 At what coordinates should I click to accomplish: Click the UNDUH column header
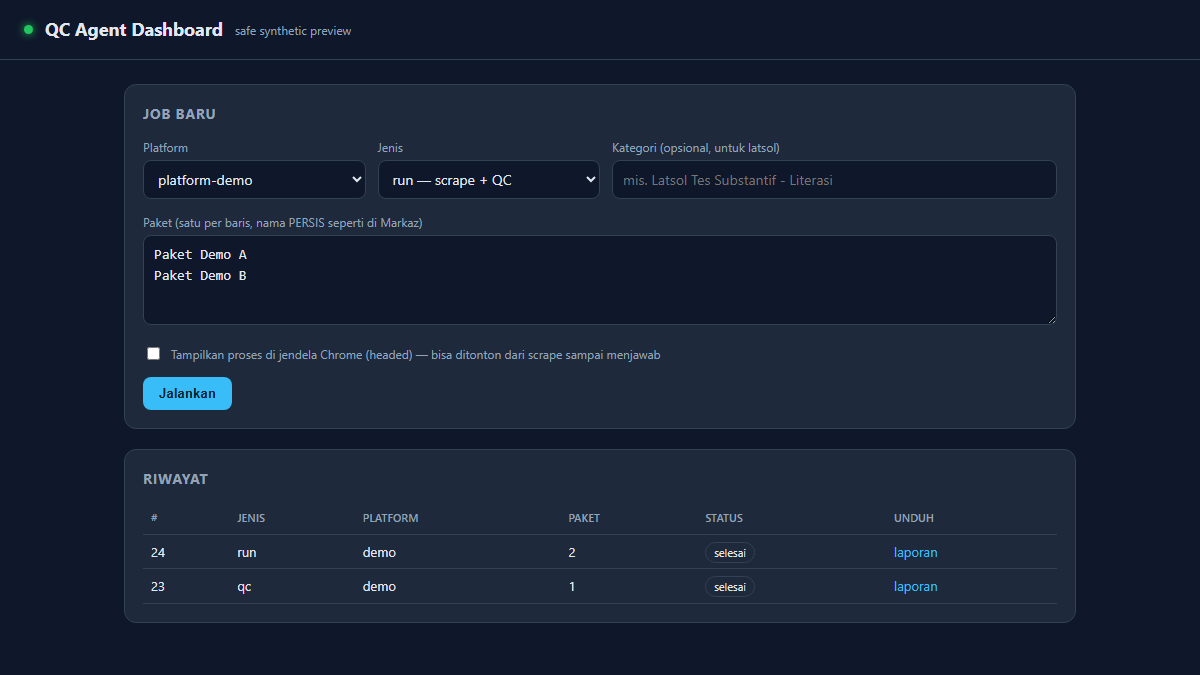tap(914, 518)
